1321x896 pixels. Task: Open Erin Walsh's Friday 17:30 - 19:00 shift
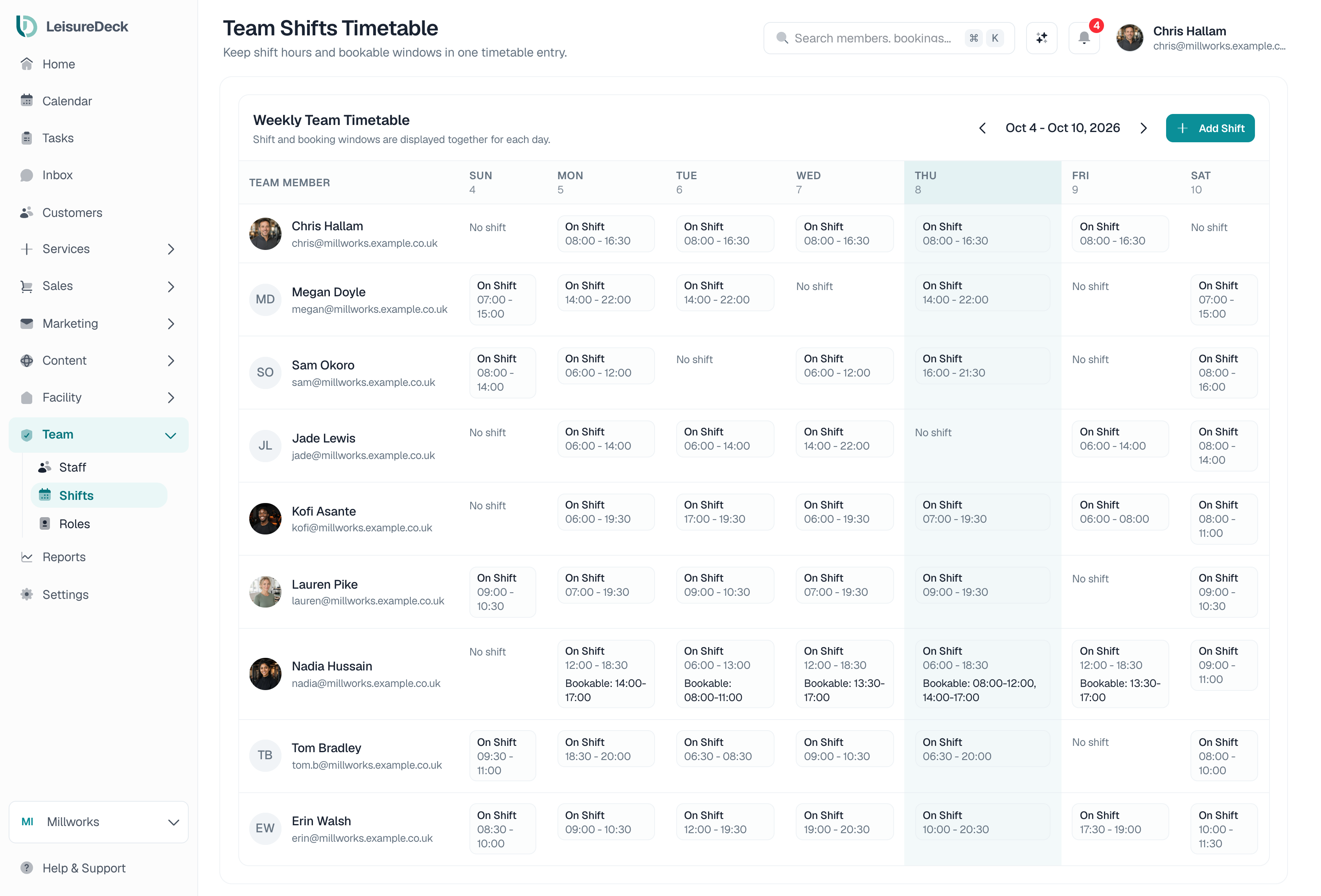[1120, 822]
